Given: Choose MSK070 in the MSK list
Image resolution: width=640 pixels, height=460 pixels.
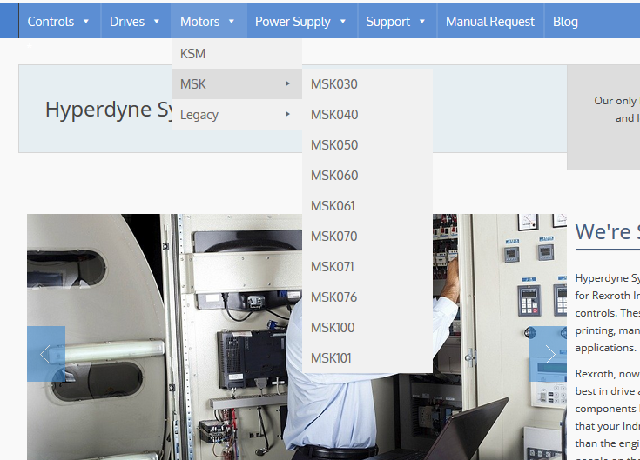Looking at the screenshot, I should pyautogui.click(x=367, y=236).
